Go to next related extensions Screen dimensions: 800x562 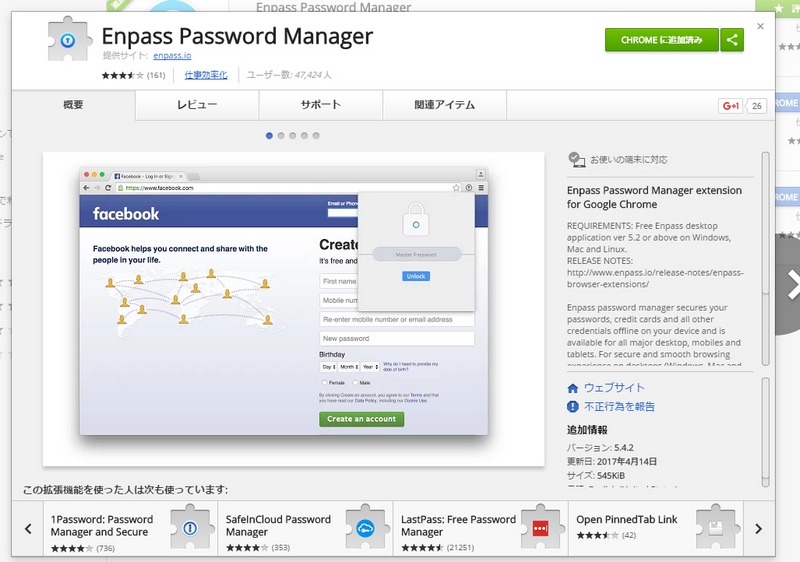tap(759, 529)
